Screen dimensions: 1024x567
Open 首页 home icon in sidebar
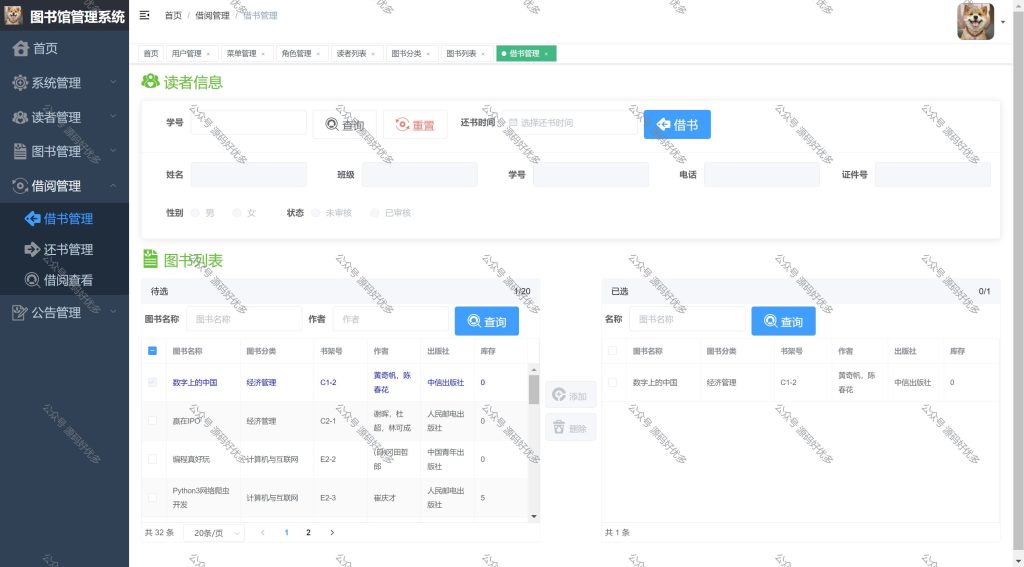pyautogui.click(x=21, y=48)
